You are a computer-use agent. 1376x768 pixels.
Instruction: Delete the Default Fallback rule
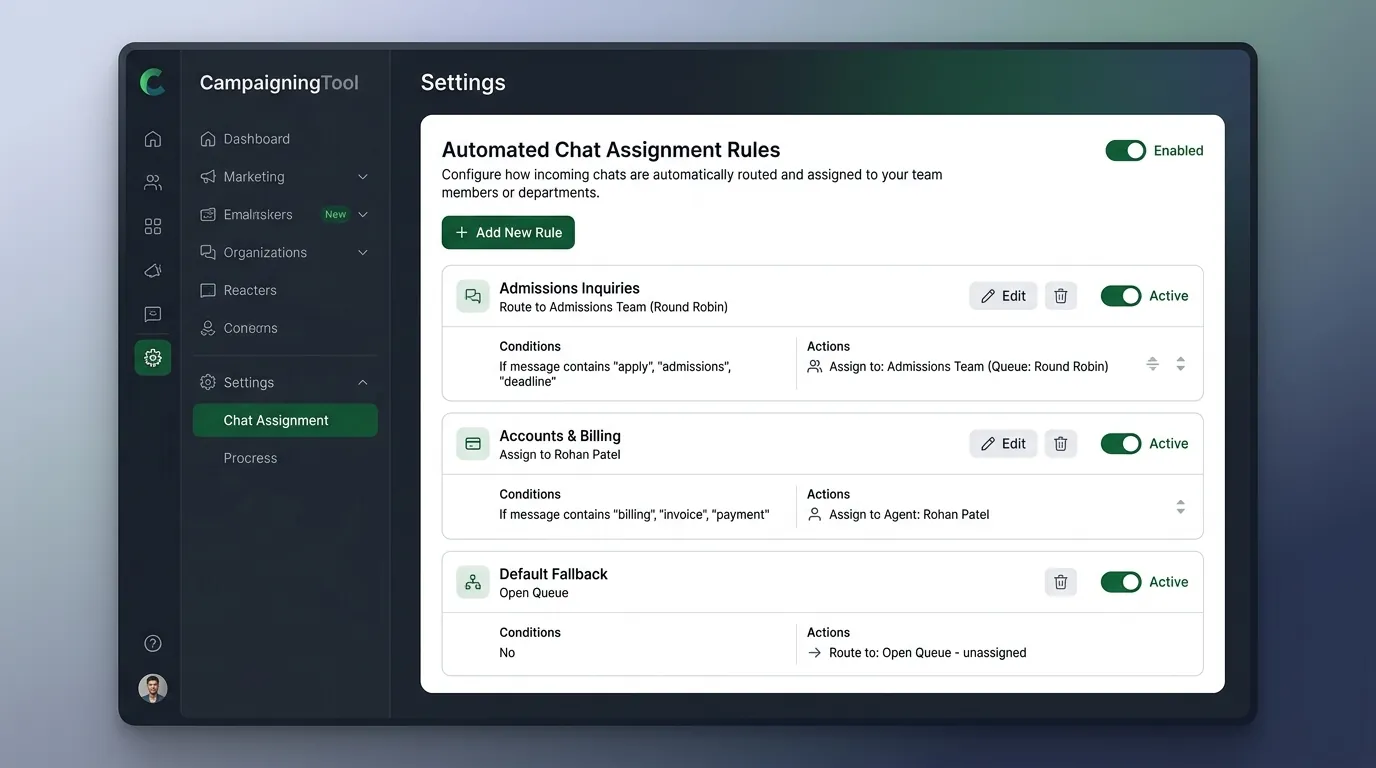tap(1061, 582)
